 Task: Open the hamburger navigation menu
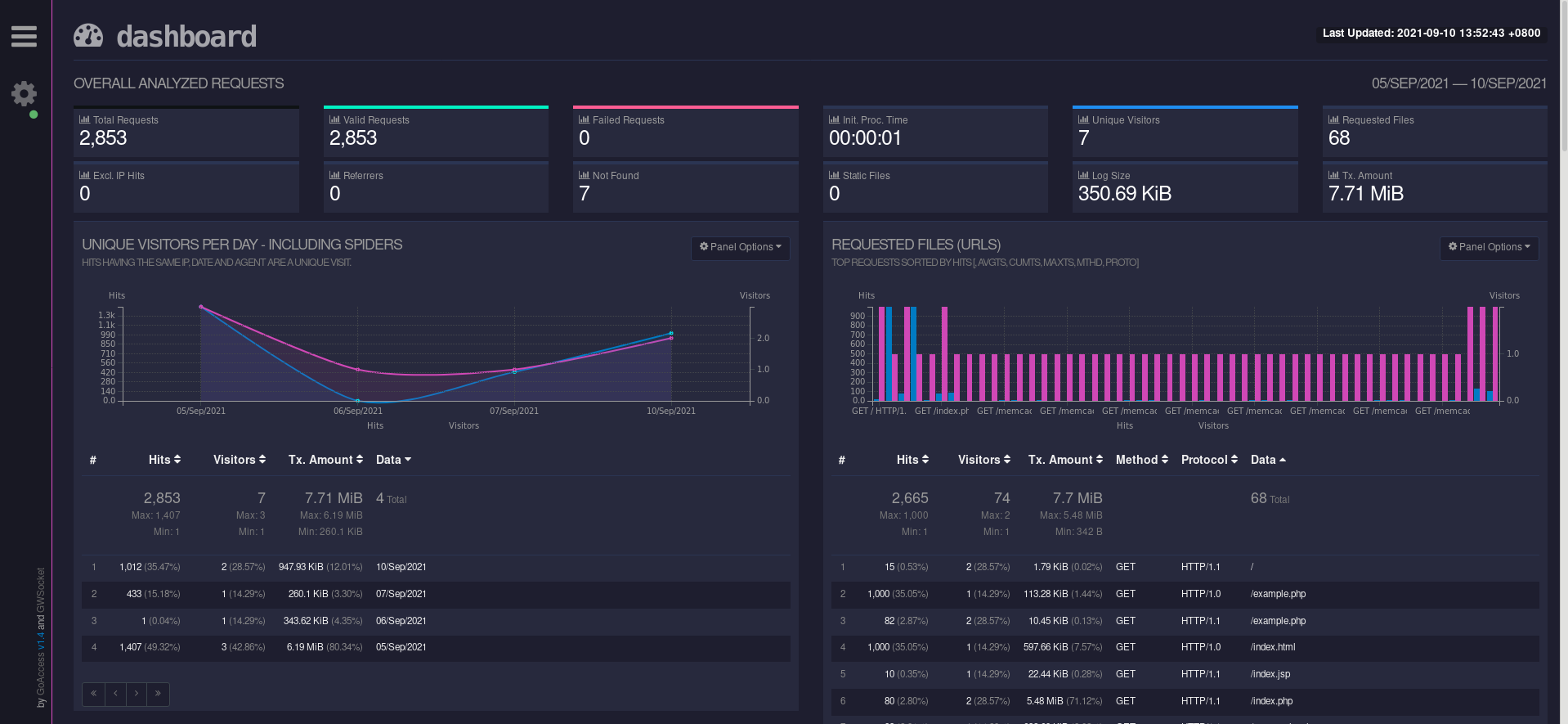click(x=24, y=36)
